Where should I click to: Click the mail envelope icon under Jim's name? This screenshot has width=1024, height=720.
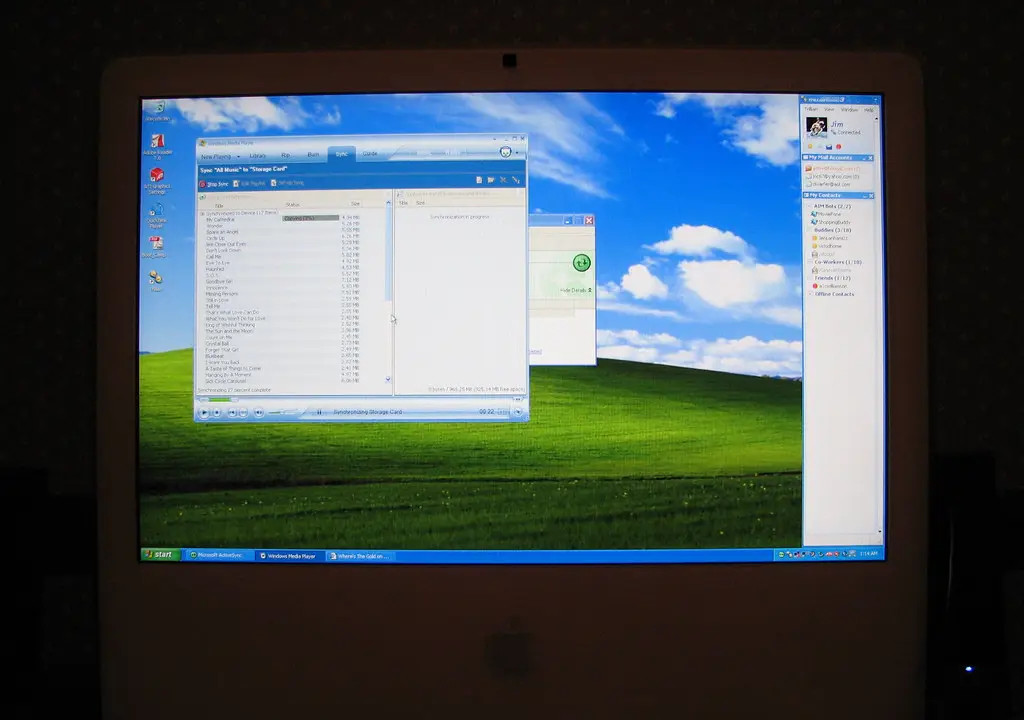[x=829, y=147]
